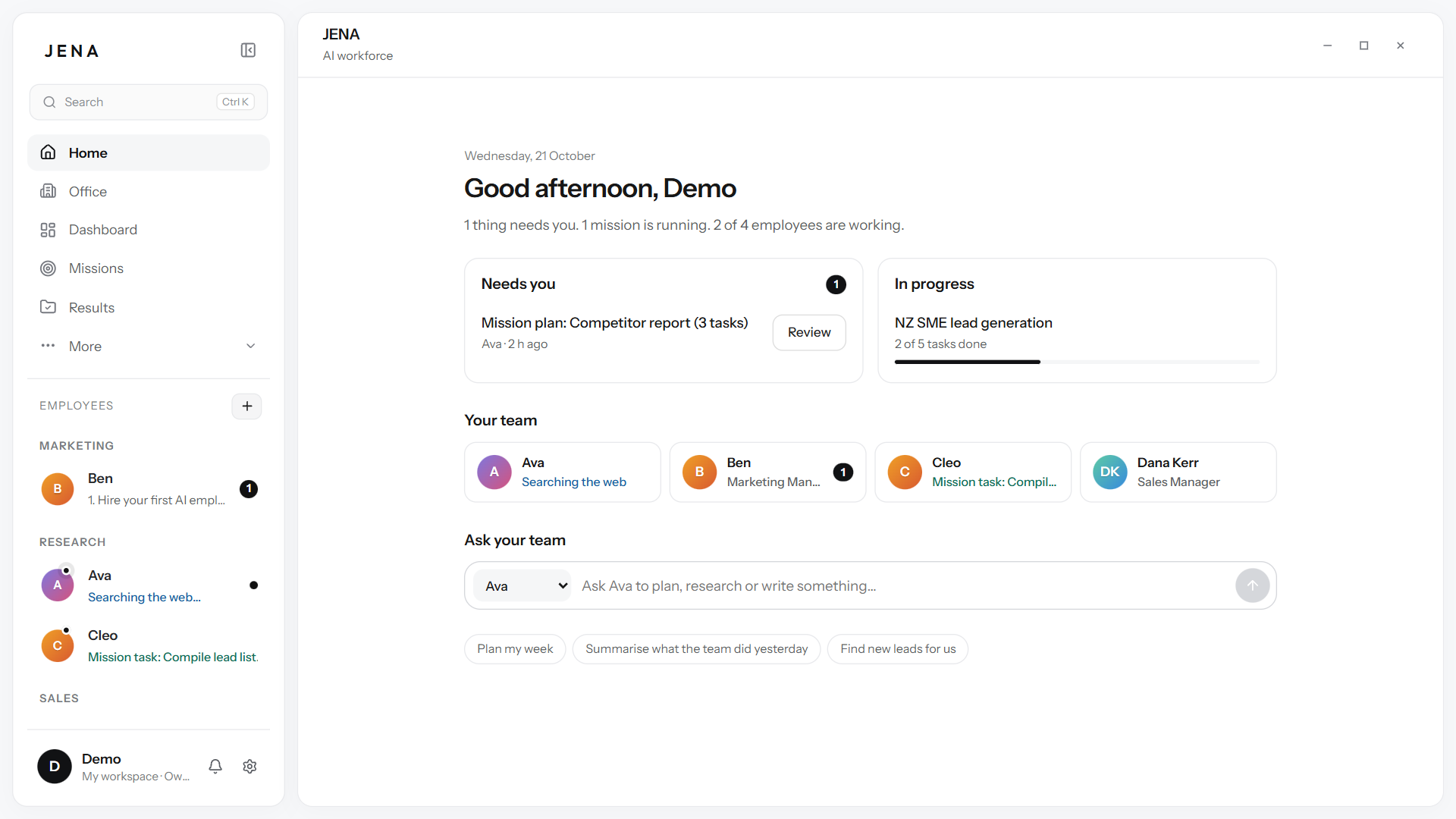Collapse the sidebar with the panel icon

[248, 50]
